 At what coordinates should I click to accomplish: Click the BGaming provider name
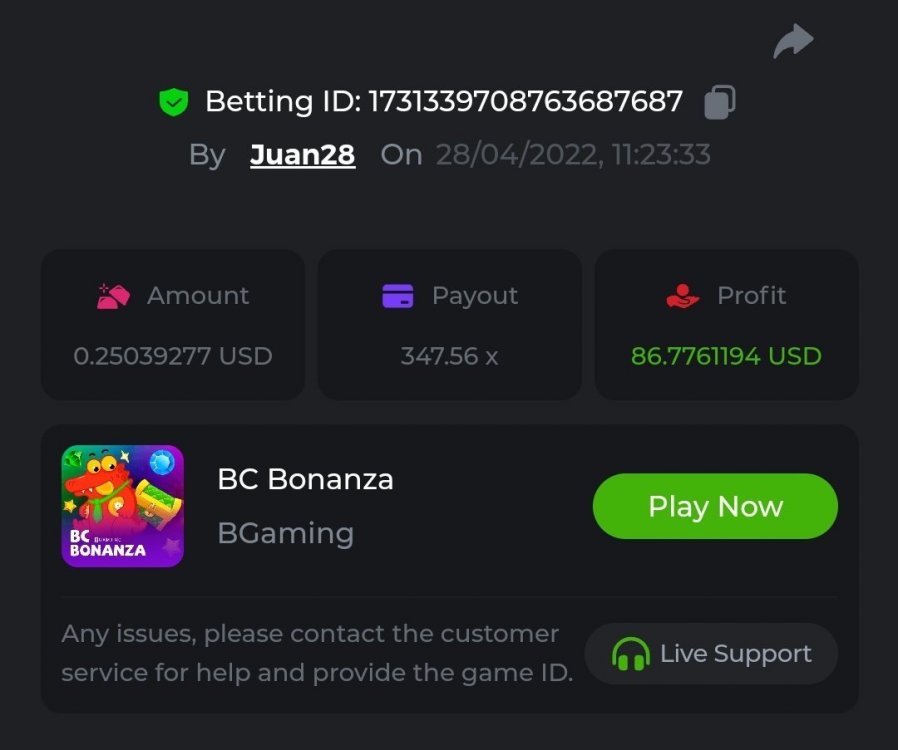pyautogui.click(x=285, y=533)
